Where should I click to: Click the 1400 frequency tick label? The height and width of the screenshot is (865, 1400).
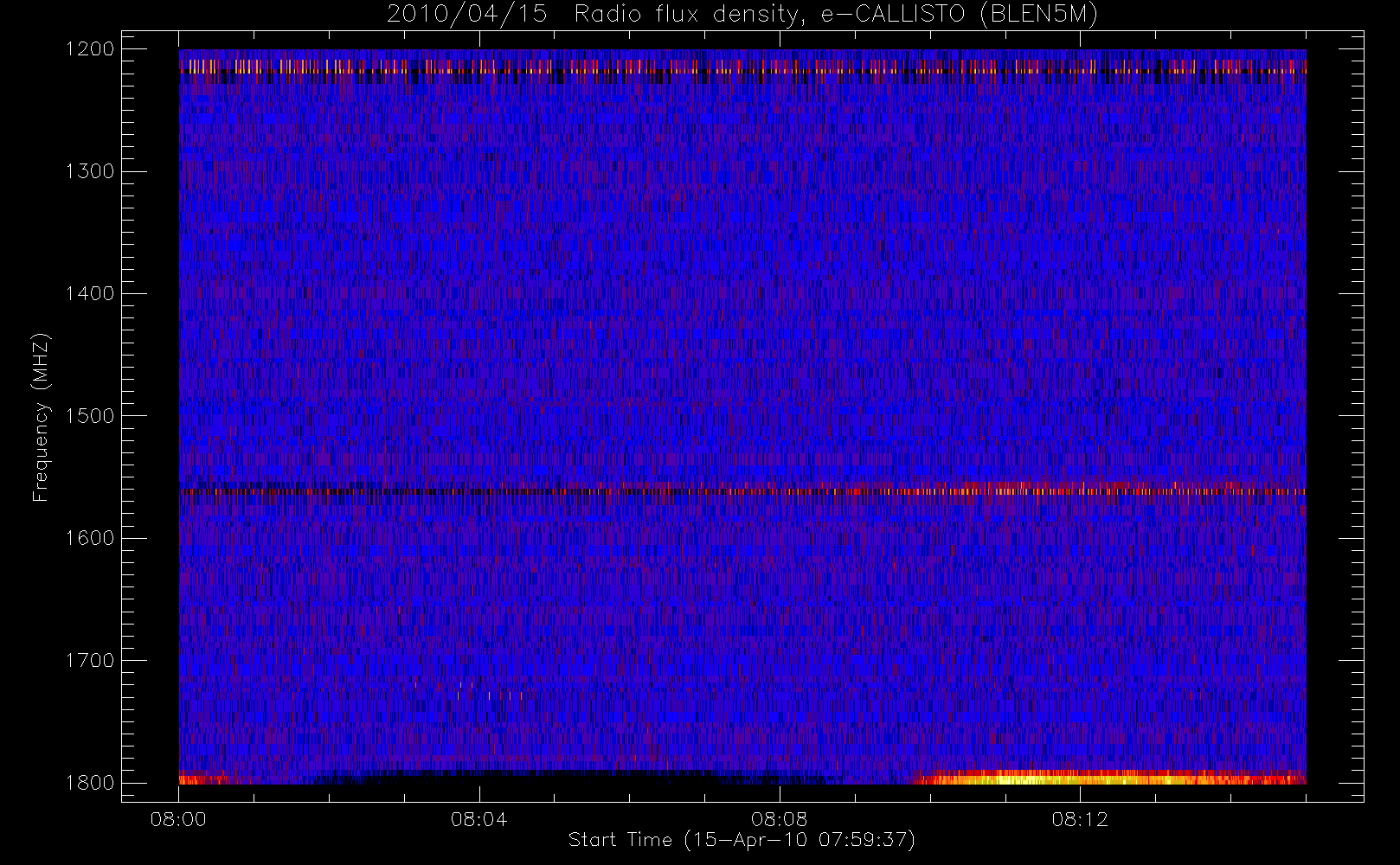tap(89, 293)
